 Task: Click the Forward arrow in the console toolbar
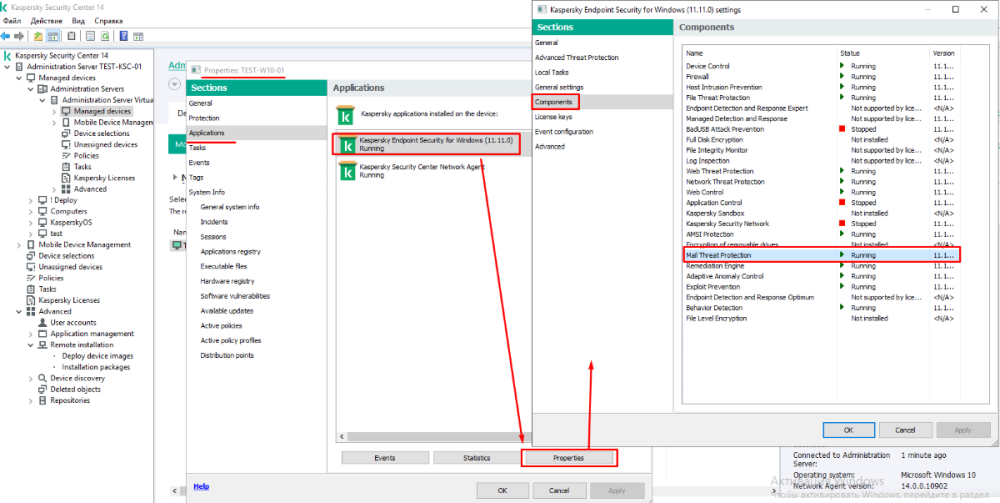tap(18, 36)
